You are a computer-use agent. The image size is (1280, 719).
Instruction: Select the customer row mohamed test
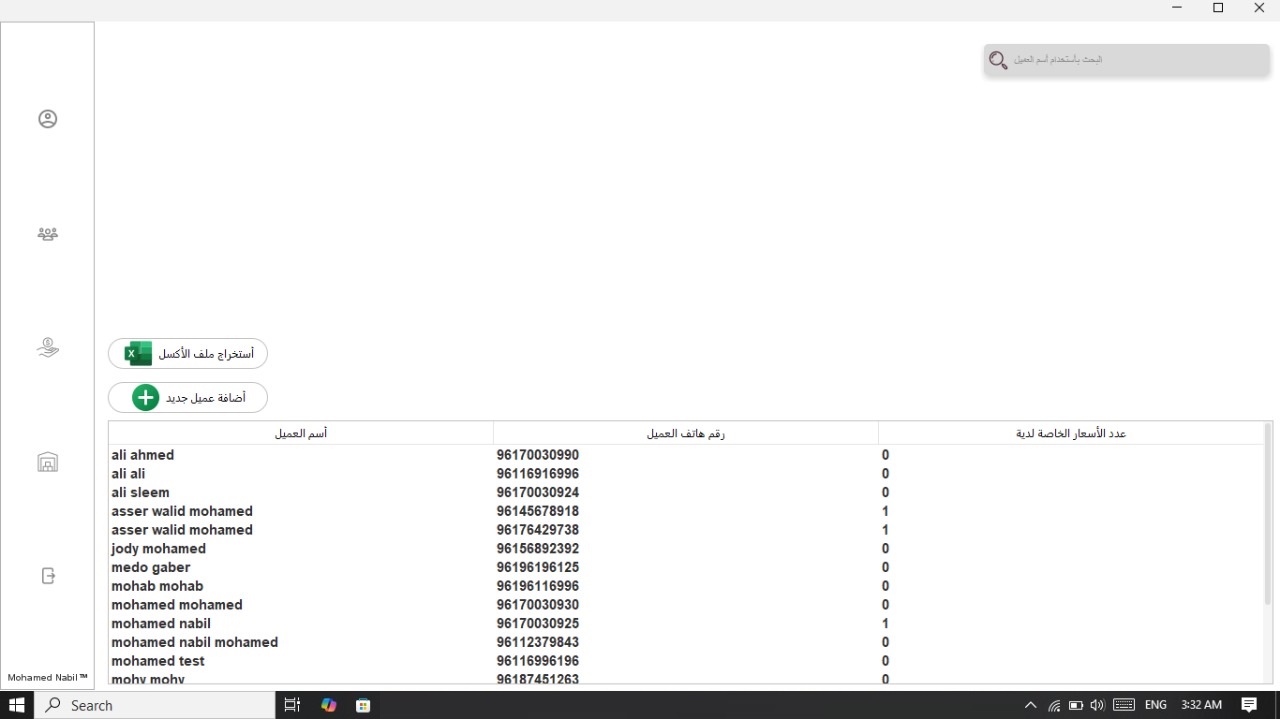click(x=686, y=661)
